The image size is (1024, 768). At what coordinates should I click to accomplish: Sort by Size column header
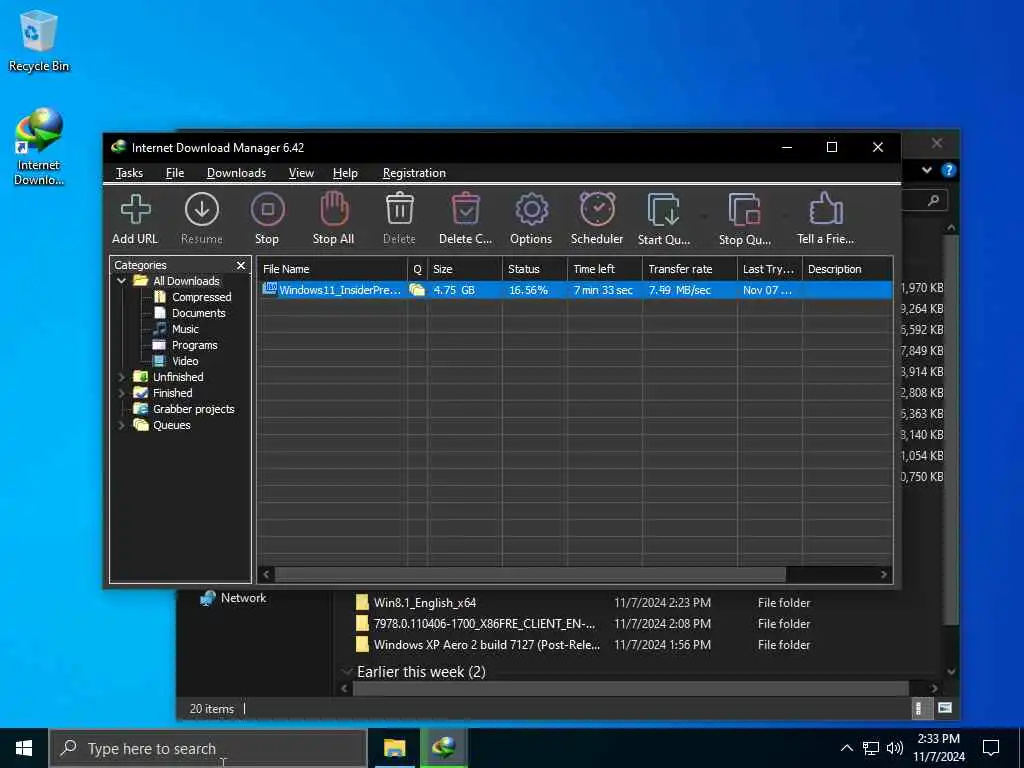click(465, 269)
